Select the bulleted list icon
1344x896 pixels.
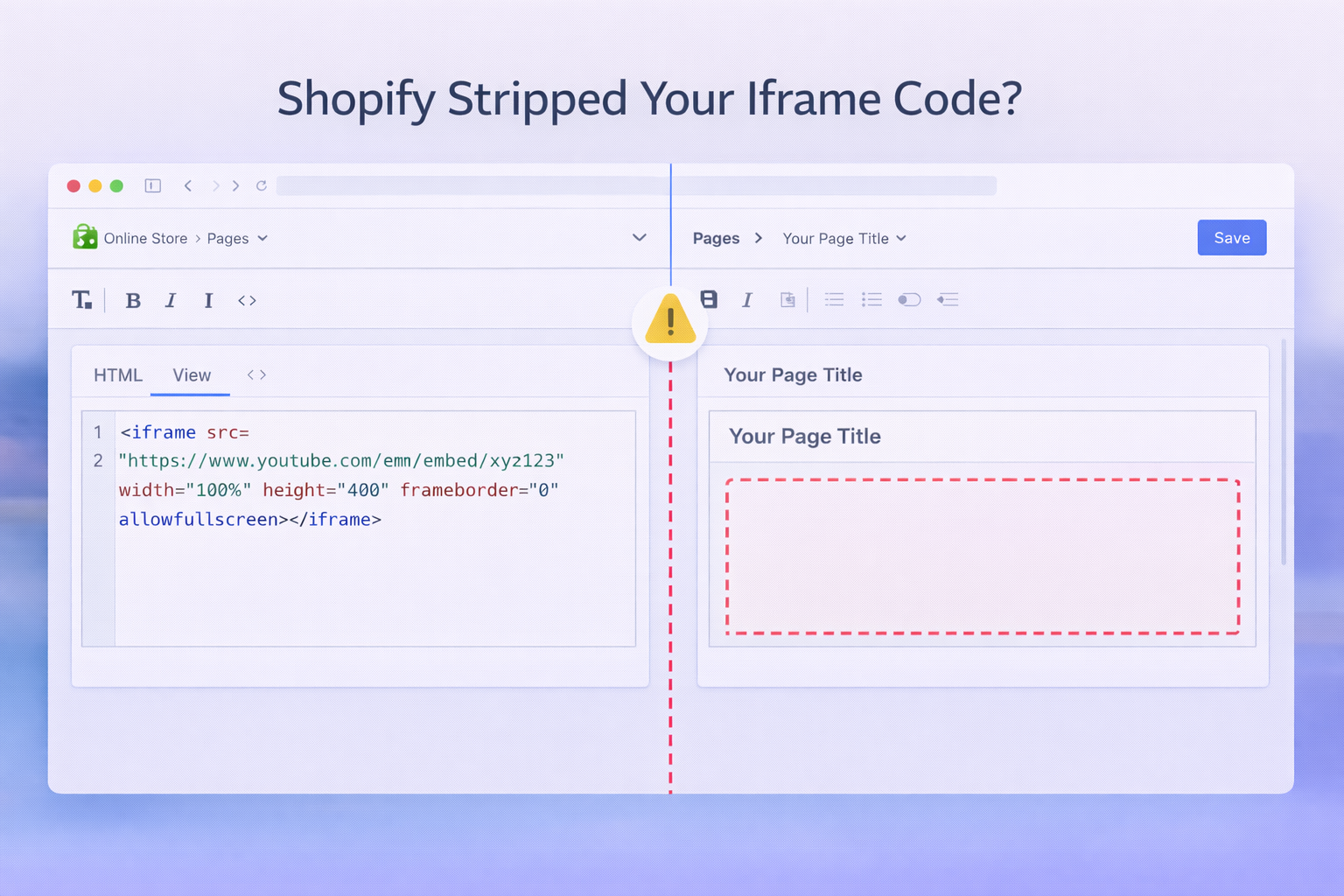pos(833,299)
